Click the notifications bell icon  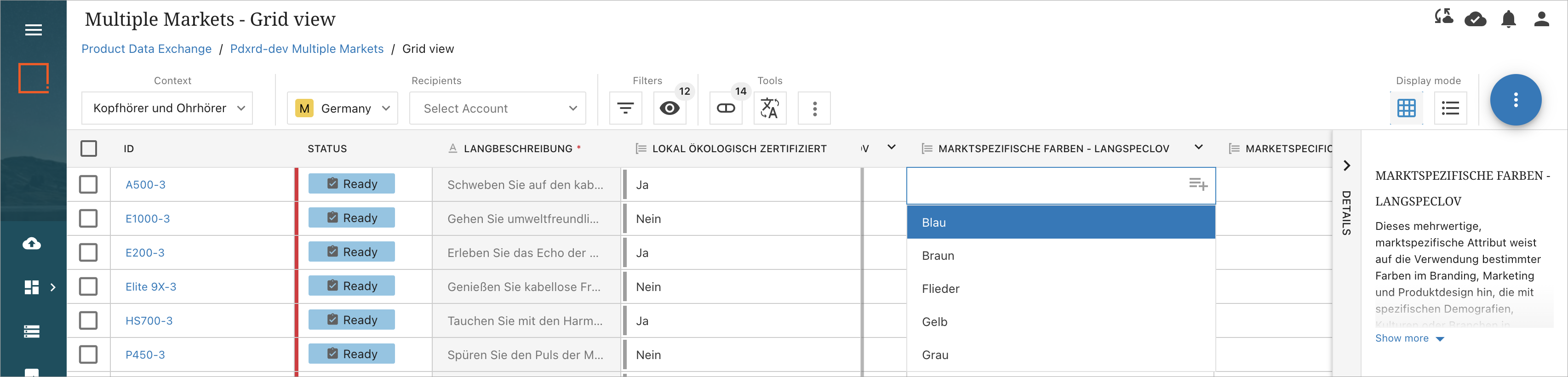[x=1508, y=20]
